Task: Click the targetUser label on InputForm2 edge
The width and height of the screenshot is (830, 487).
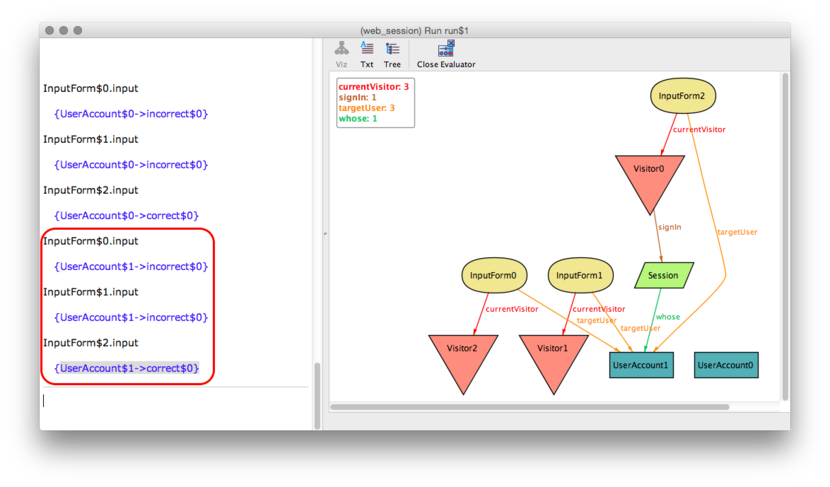Action: [737, 232]
